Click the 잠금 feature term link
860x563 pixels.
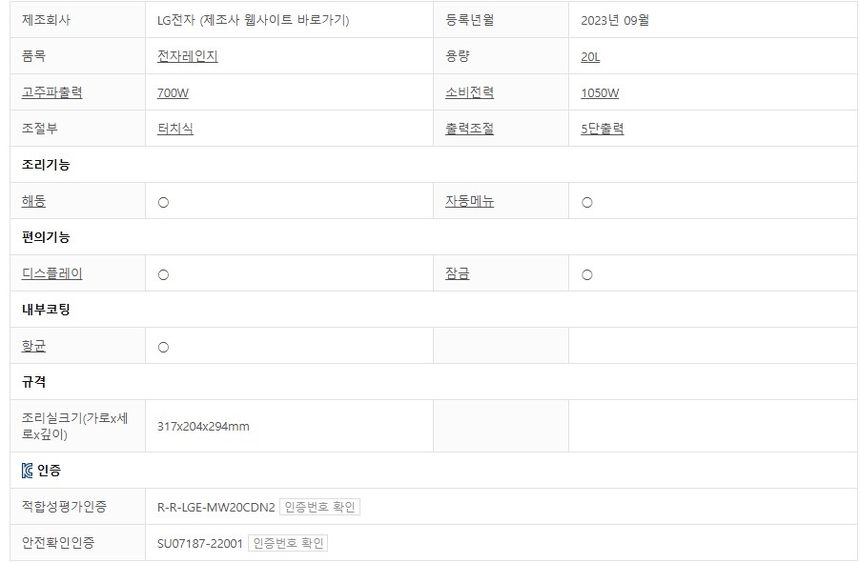coord(457,273)
